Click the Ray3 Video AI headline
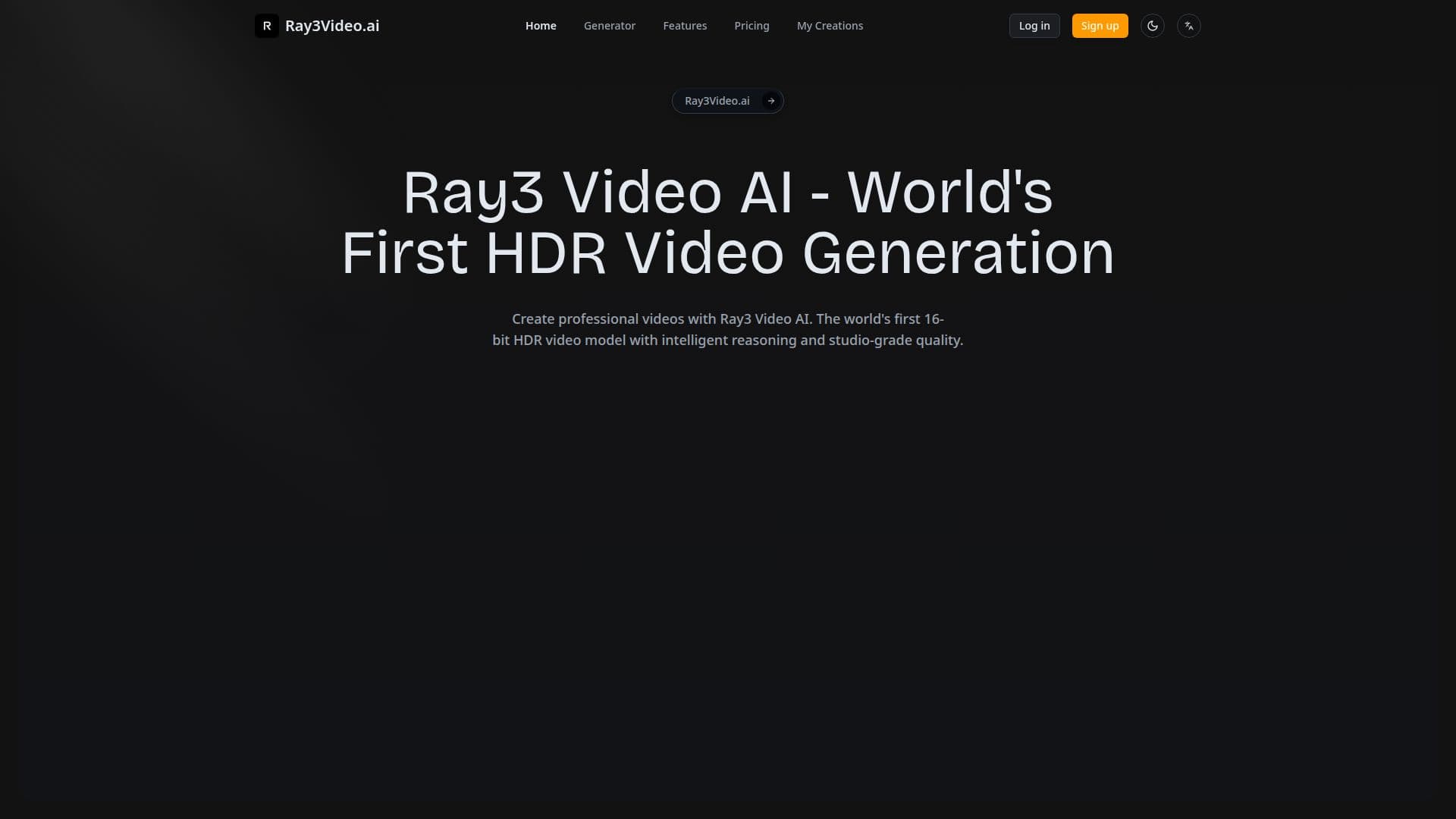This screenshot has height=819, width=1456. [x=728, y=222]
